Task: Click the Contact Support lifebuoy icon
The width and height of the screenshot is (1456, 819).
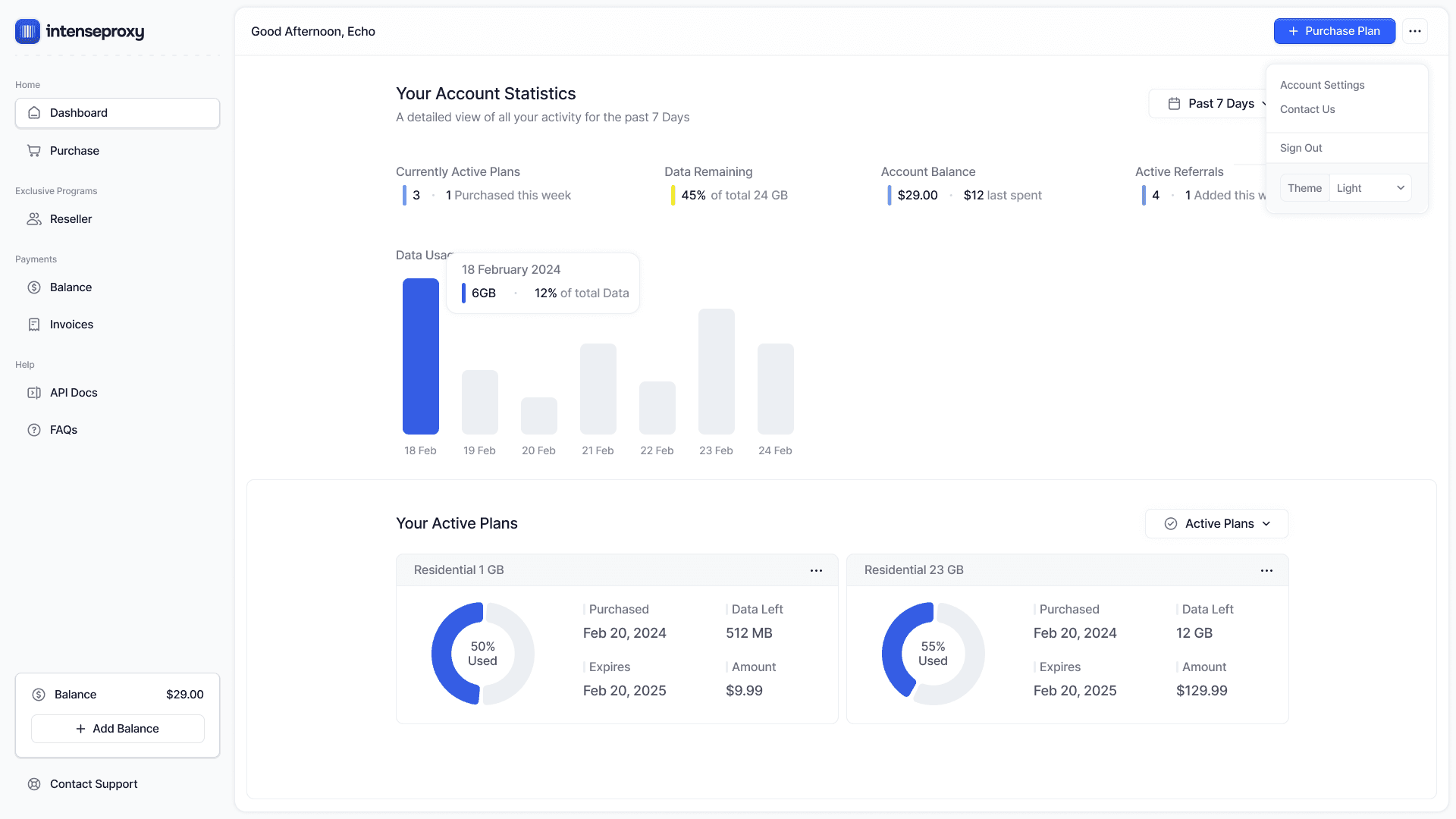Action: tap(34, 784)
